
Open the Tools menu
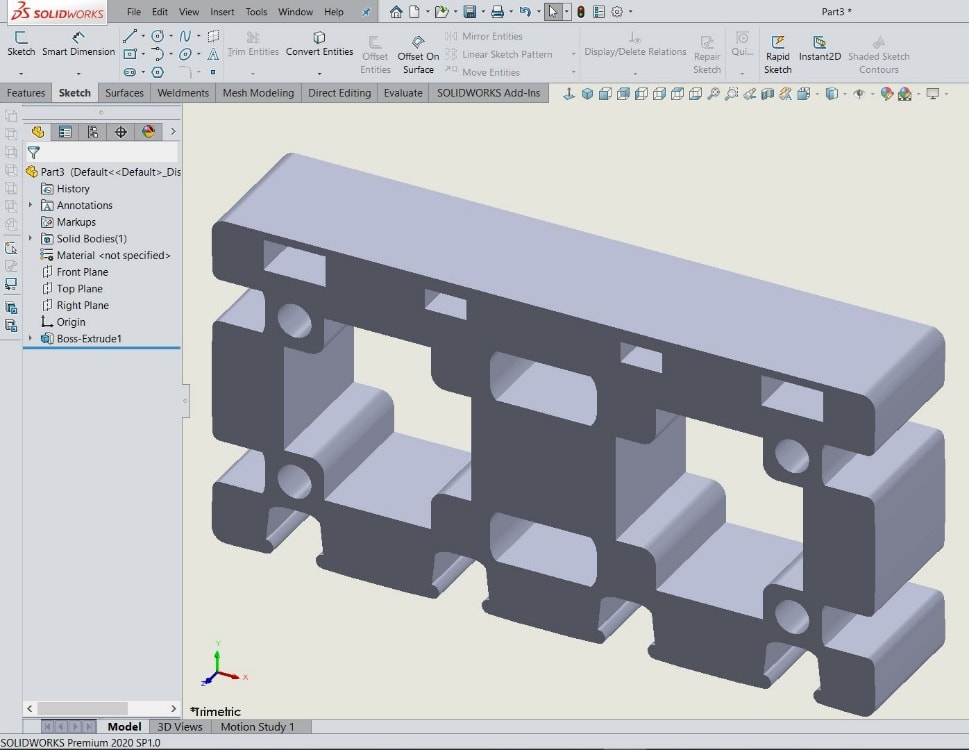tap(256, 12)
